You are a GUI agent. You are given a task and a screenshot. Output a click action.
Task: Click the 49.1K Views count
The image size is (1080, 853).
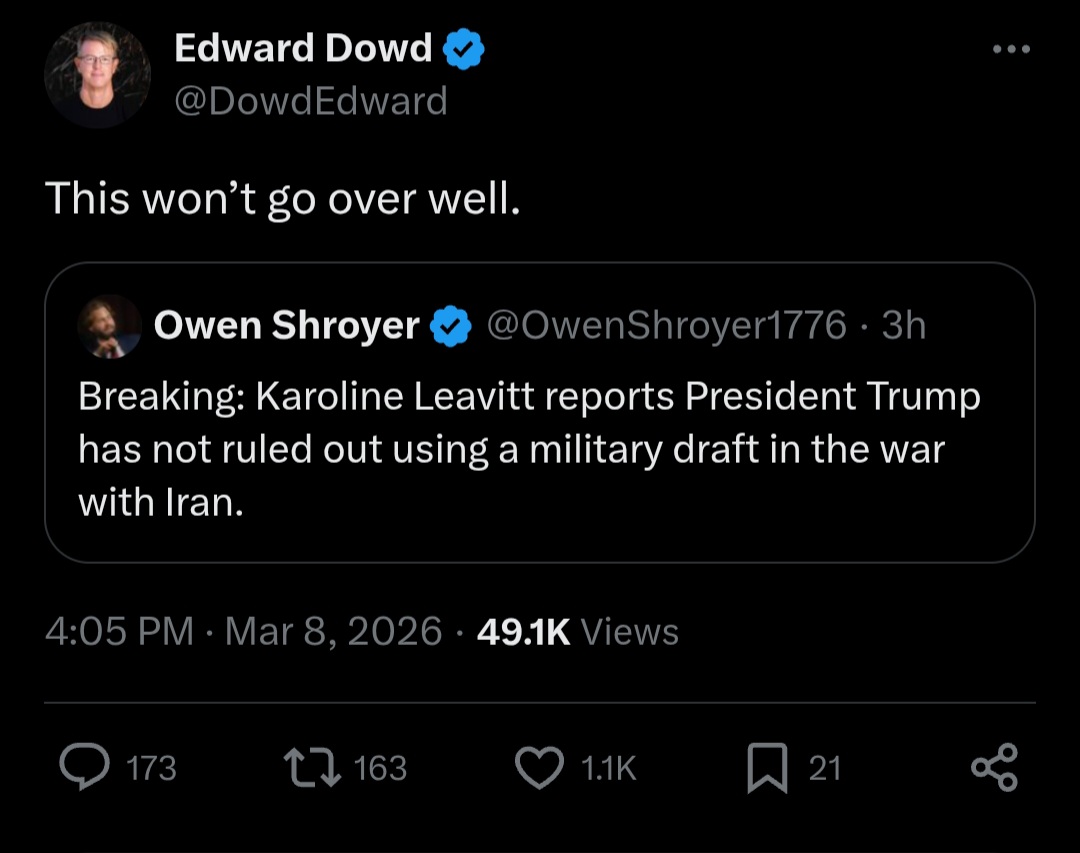pyautogui.click(x=577, y=631)
